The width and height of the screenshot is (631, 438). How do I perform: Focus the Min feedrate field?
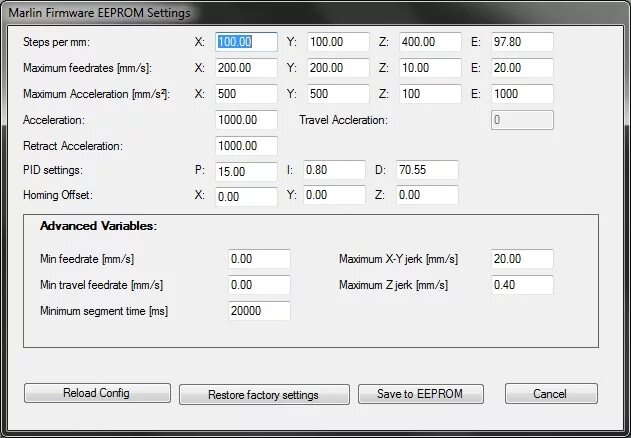point(260,259)
